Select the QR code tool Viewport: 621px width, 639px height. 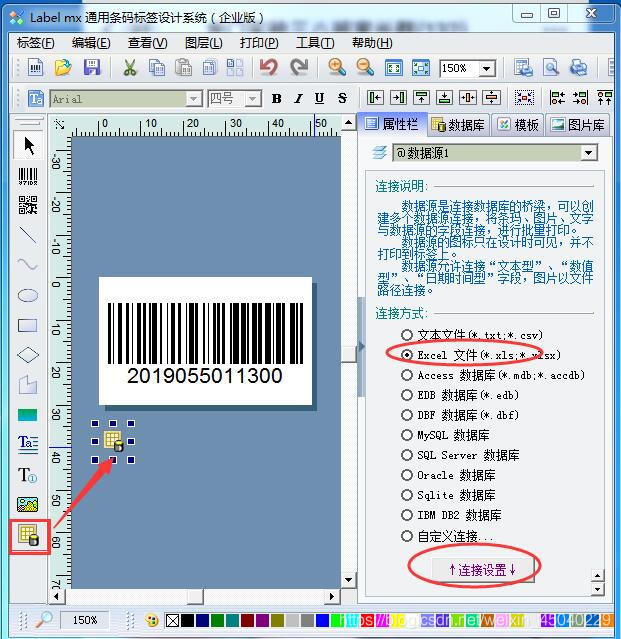(28, 205)
